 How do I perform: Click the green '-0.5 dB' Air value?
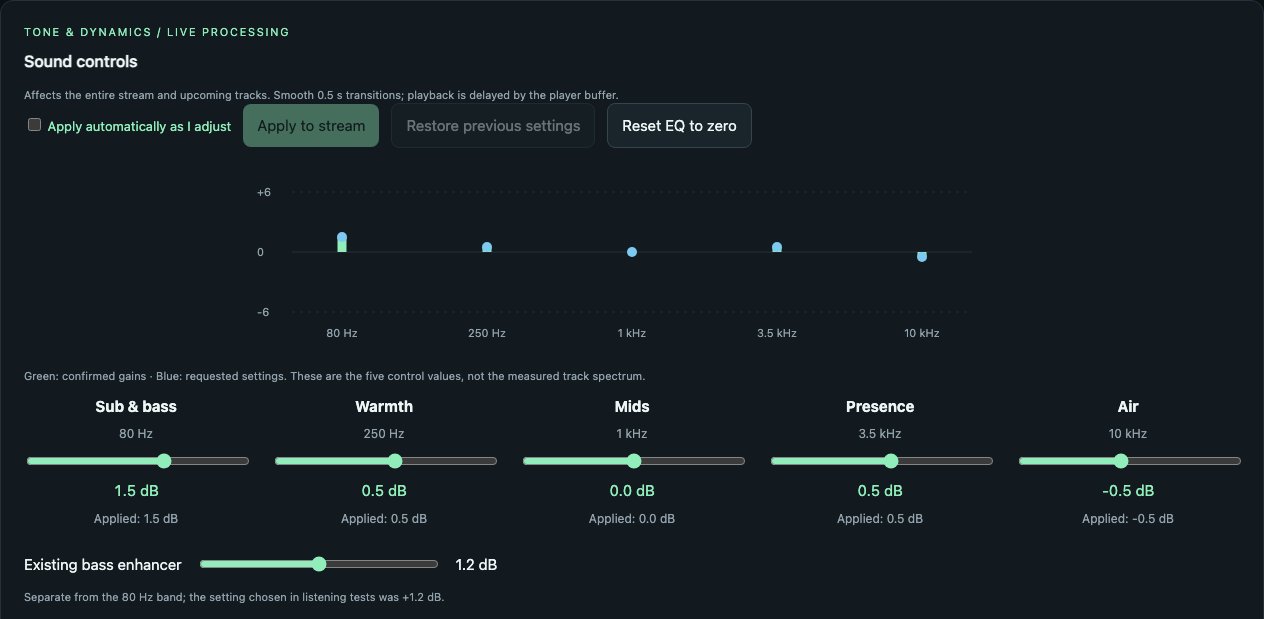click(x=1128, y=491)
